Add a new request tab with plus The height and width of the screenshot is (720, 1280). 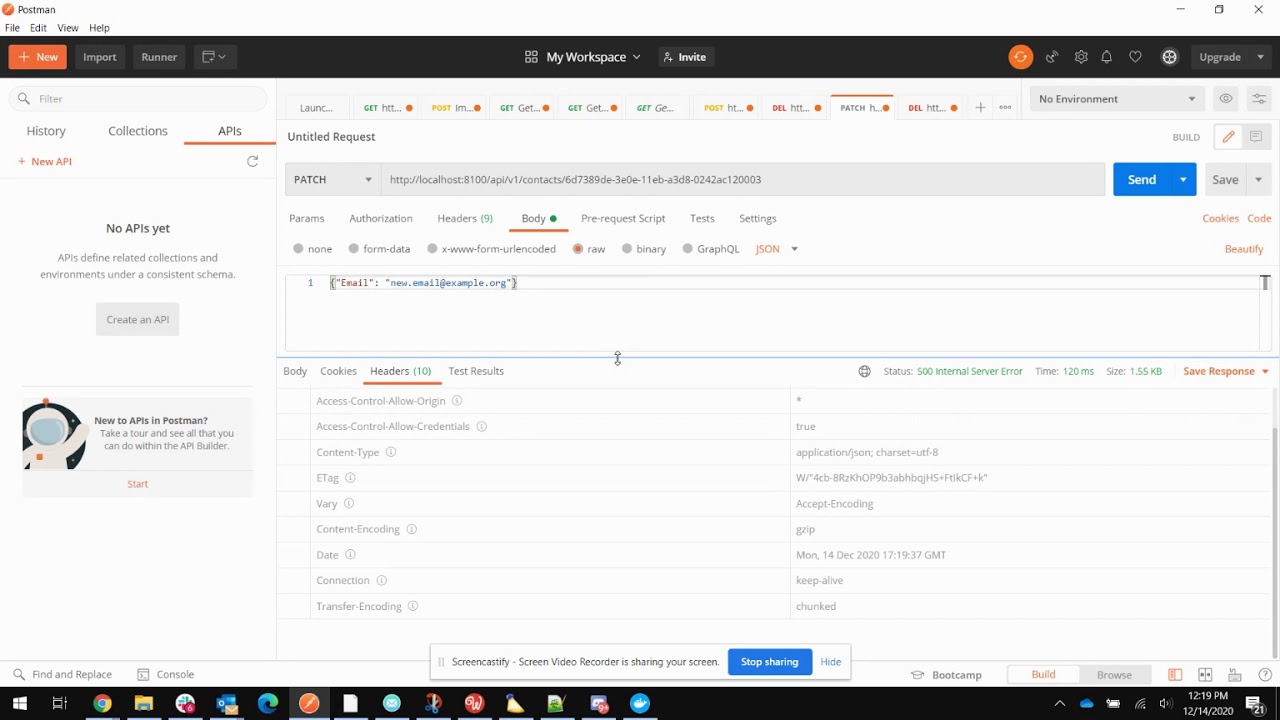click(981, 107)
